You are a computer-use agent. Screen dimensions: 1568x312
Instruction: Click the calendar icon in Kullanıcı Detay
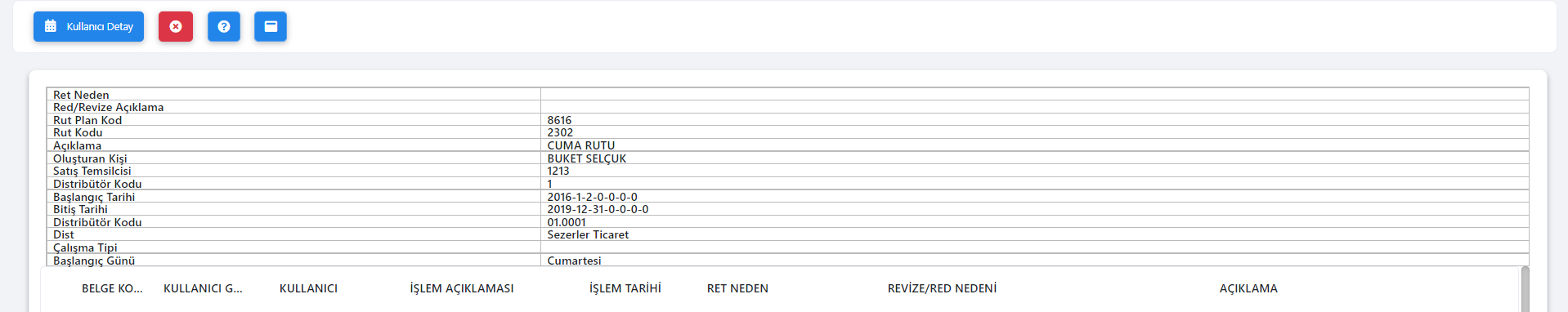tap(51, 26)
